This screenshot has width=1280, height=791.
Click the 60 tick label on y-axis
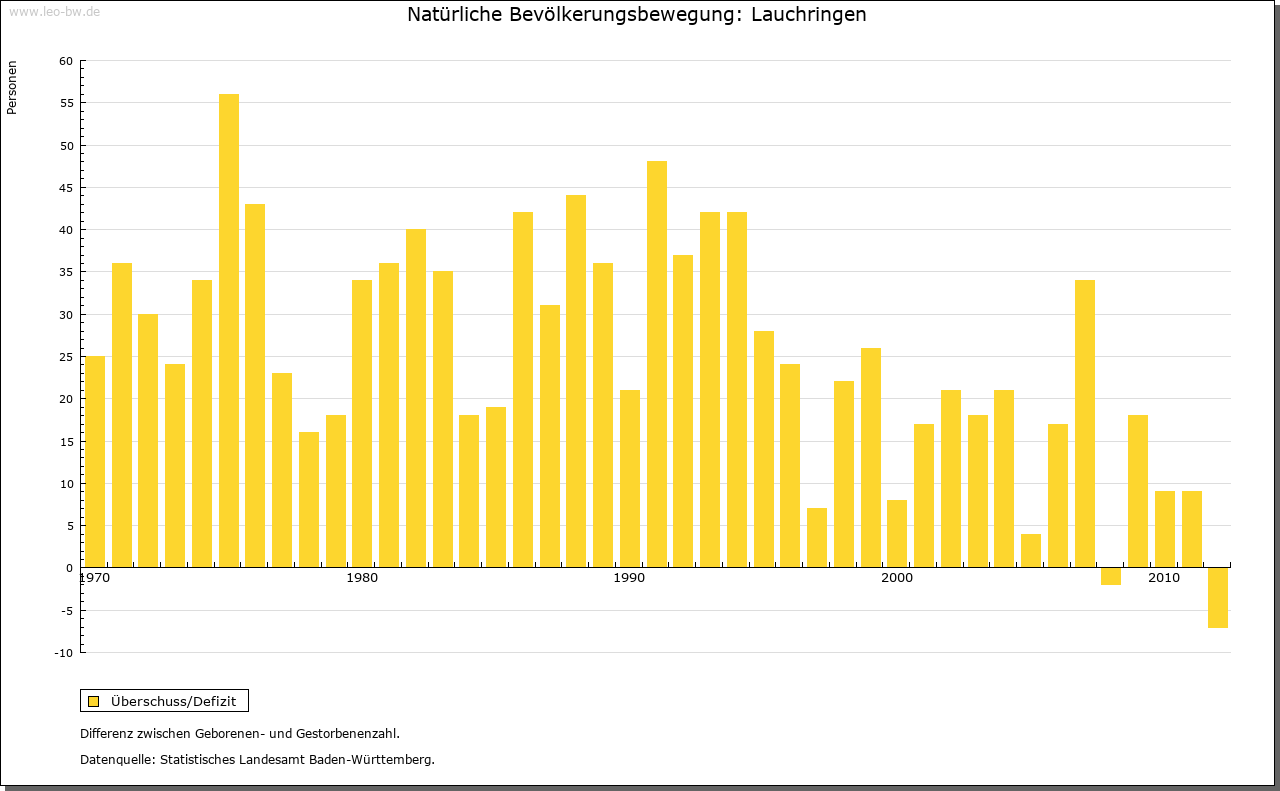tap(66, 61)
